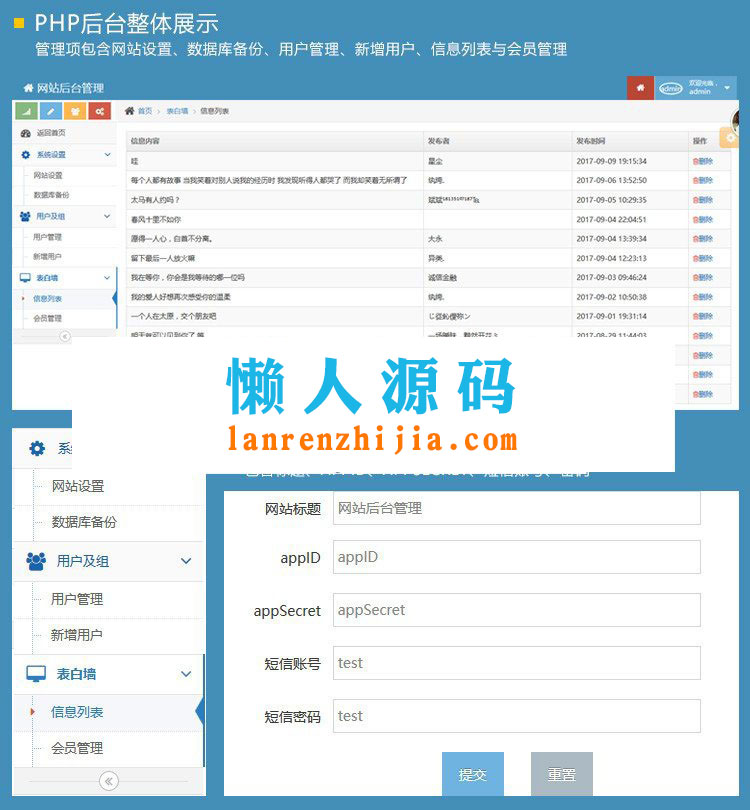Click users icon of 用户及组 in small screenshot

point(25,216)
